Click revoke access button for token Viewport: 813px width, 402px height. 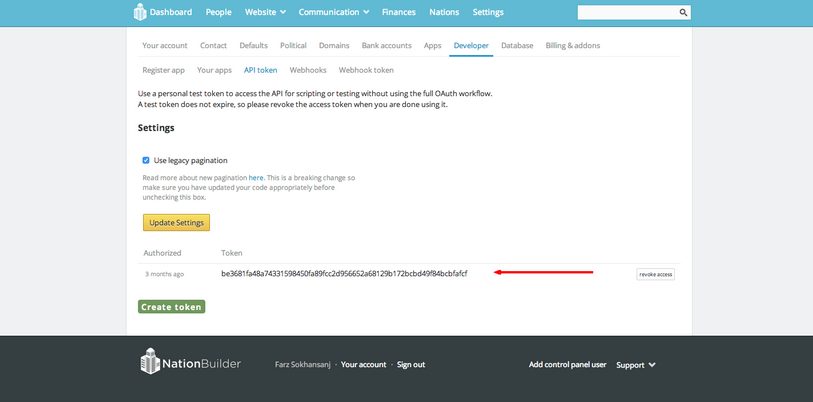point(655,274)
